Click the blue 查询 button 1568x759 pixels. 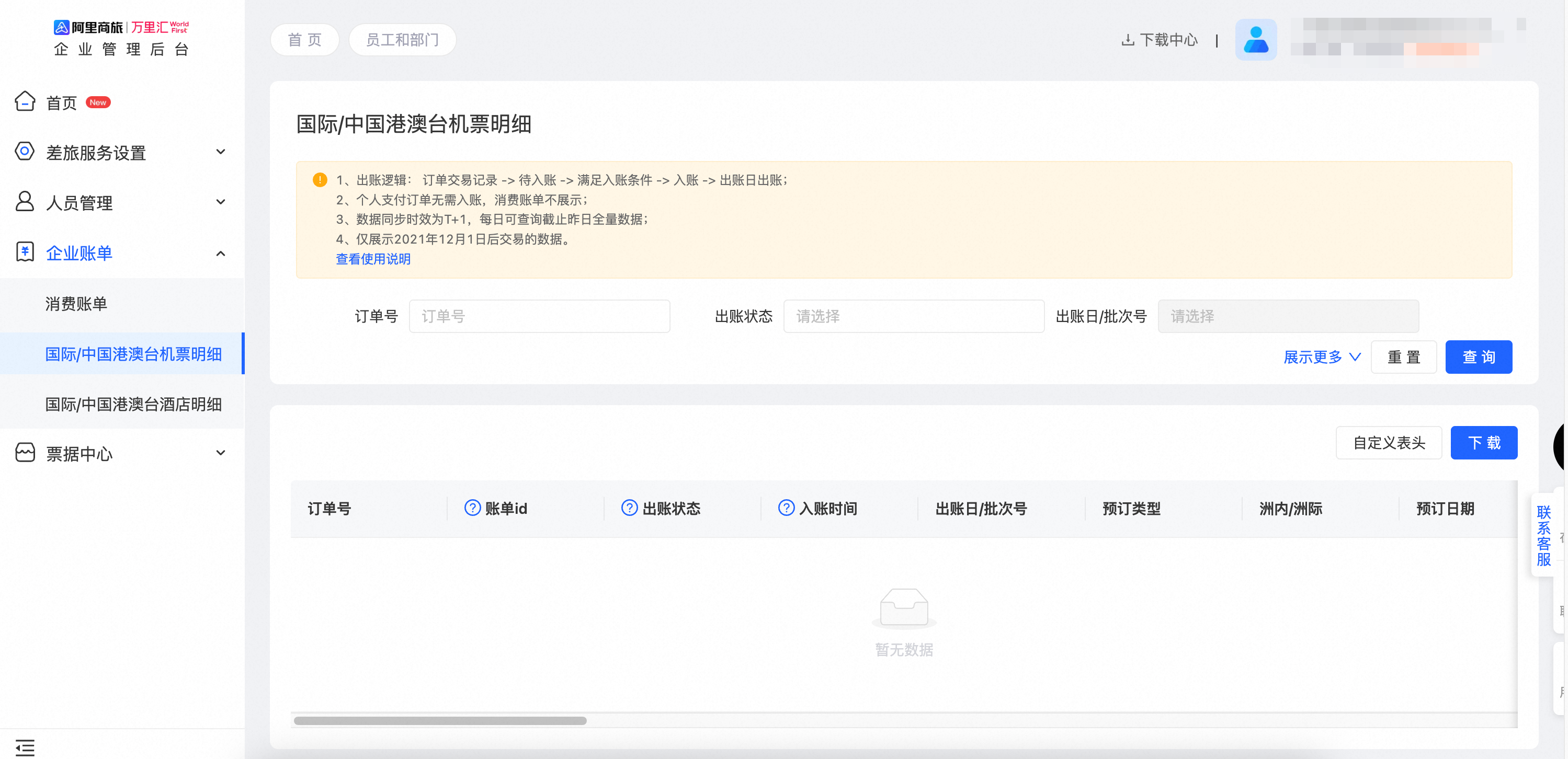[x=1478, y=357]
